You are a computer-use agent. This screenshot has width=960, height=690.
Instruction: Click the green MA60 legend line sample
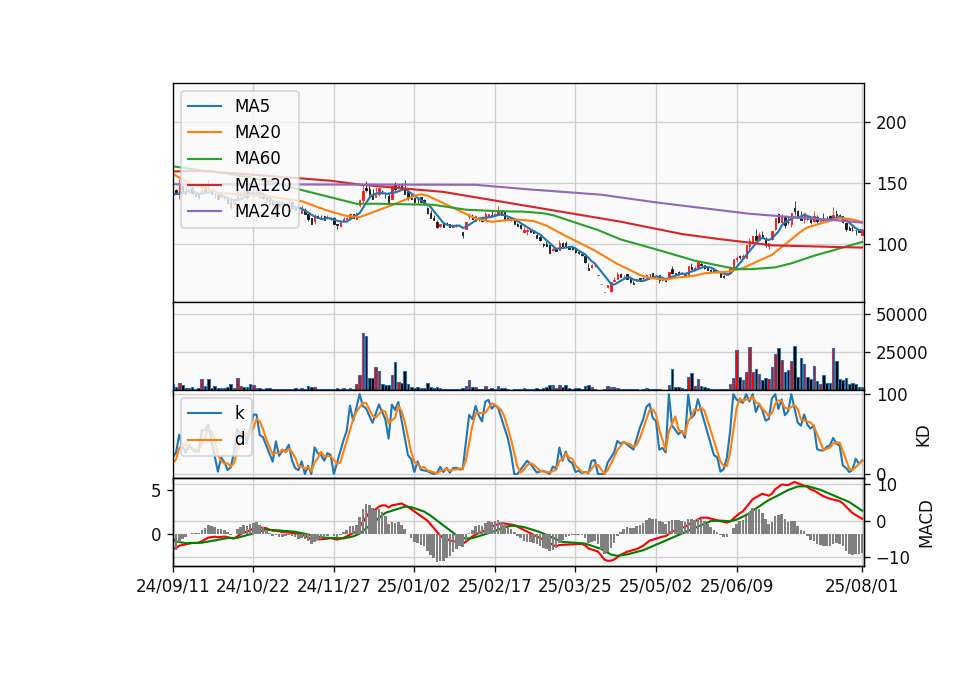(x=204, y=159)
